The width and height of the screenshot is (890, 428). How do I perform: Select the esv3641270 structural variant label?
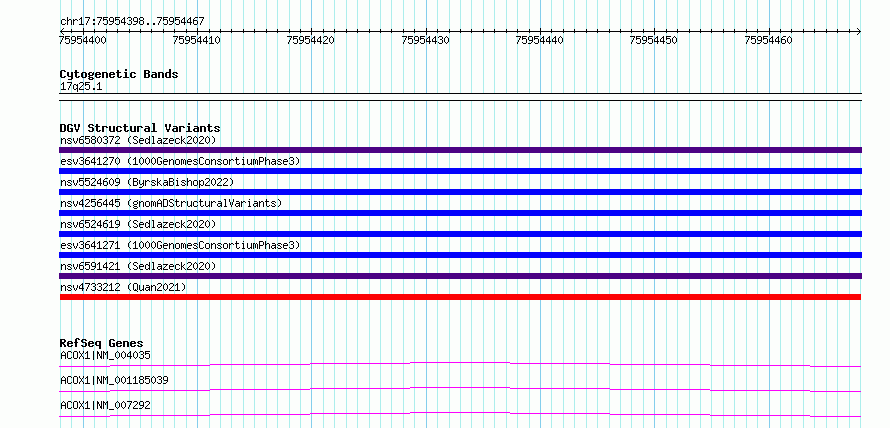tap(180, 161)
